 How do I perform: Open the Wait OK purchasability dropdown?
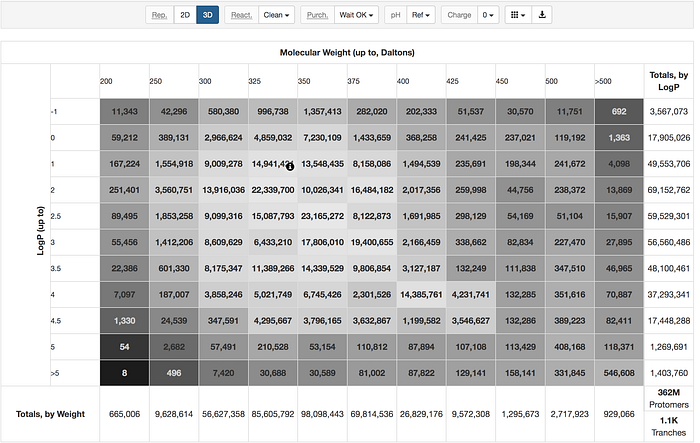(x=356, y=15)
